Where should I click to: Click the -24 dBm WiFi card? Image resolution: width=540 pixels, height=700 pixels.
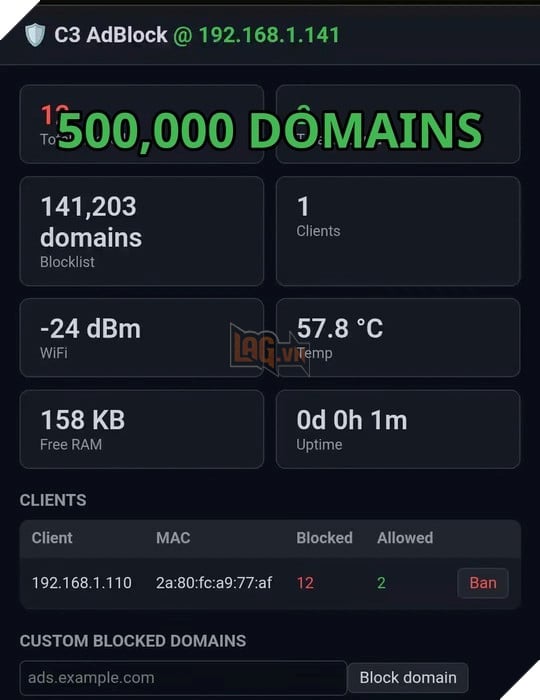pyautogui.click(x=142, y=338)
